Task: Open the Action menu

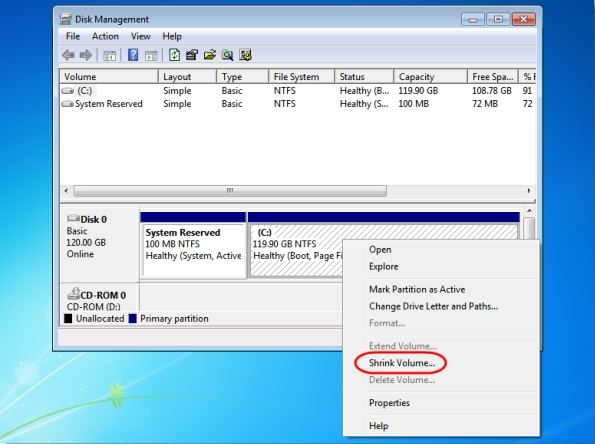Action: pos(105,36)
